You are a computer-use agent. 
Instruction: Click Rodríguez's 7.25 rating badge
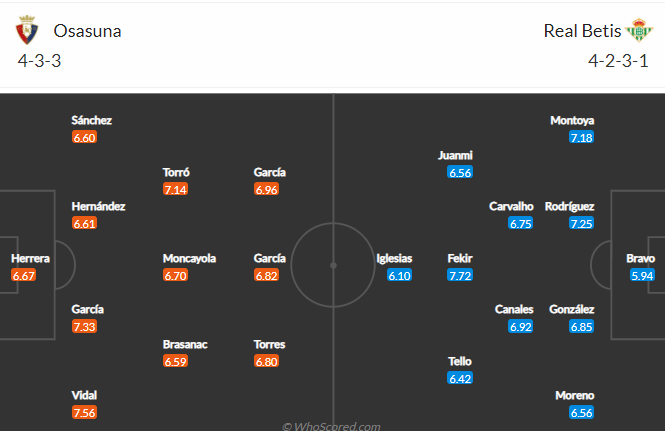coord(581,223)
